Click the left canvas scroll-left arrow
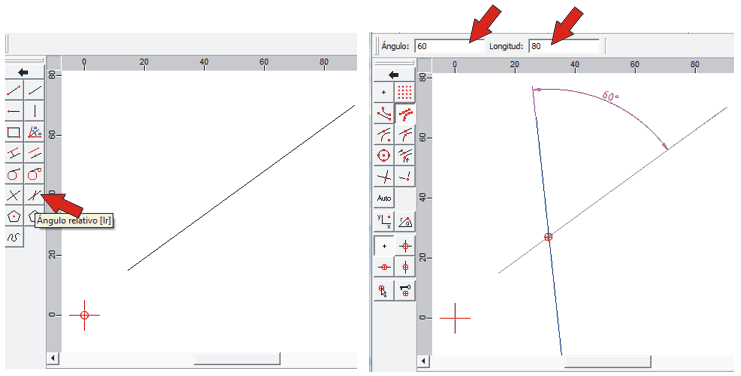 click(x=53, y=359)
